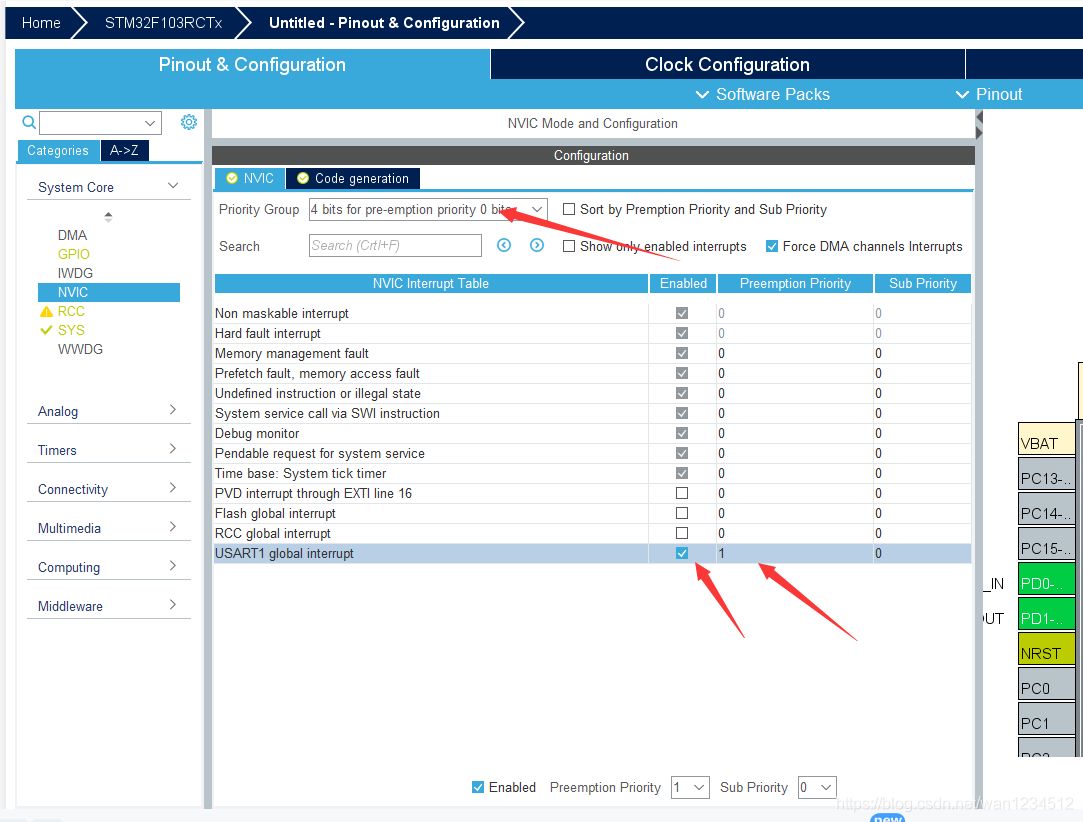Click the VBAT pin on chip view

click(x=1046, y=441)
